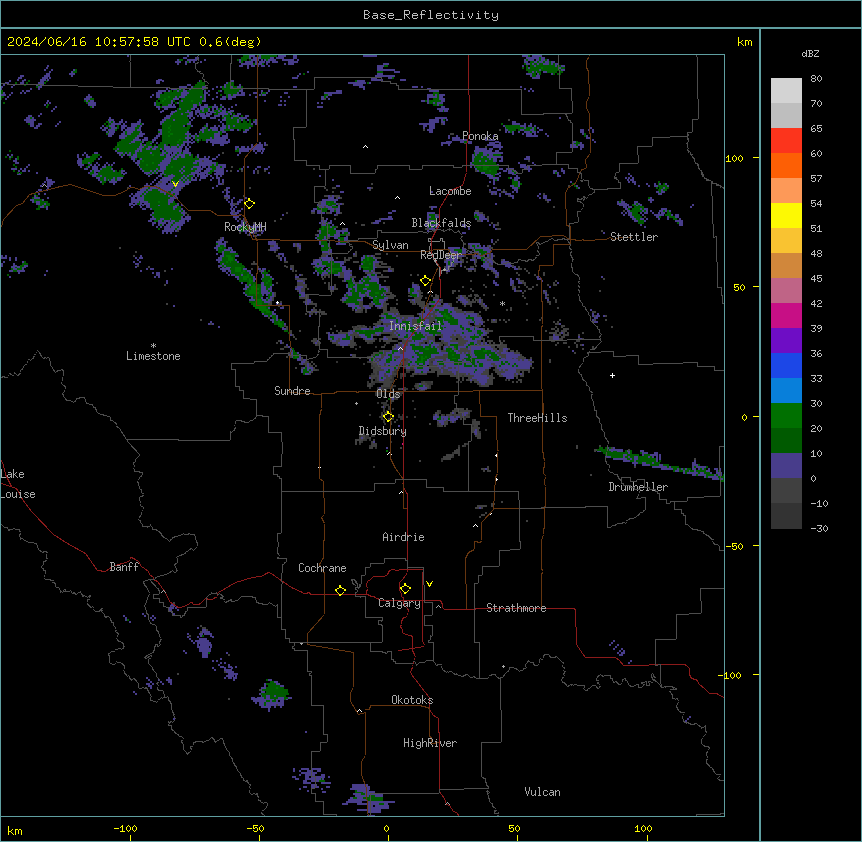Click the Calgary city label

[400, 603]
